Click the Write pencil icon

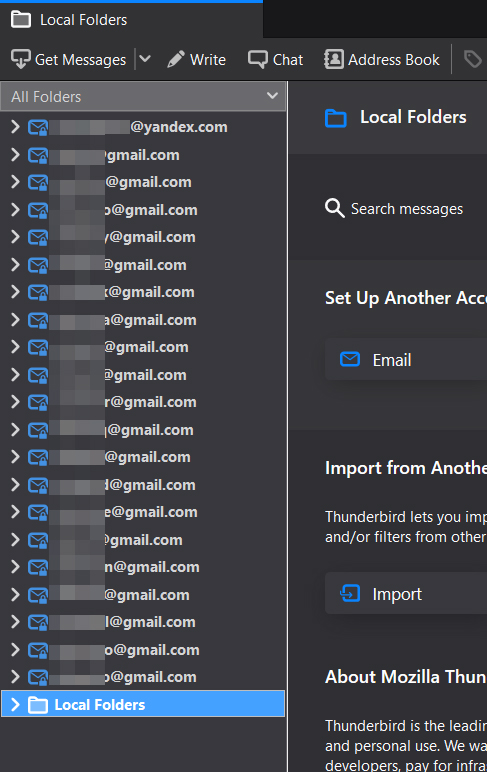[176, 60]
